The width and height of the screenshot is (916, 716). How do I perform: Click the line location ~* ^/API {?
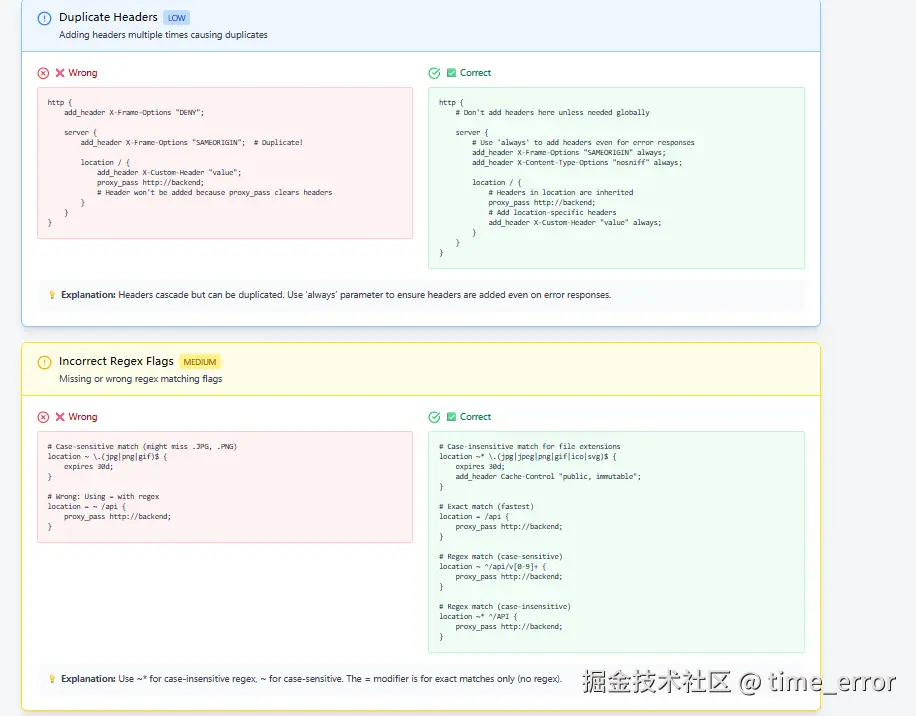coord(478,616)
